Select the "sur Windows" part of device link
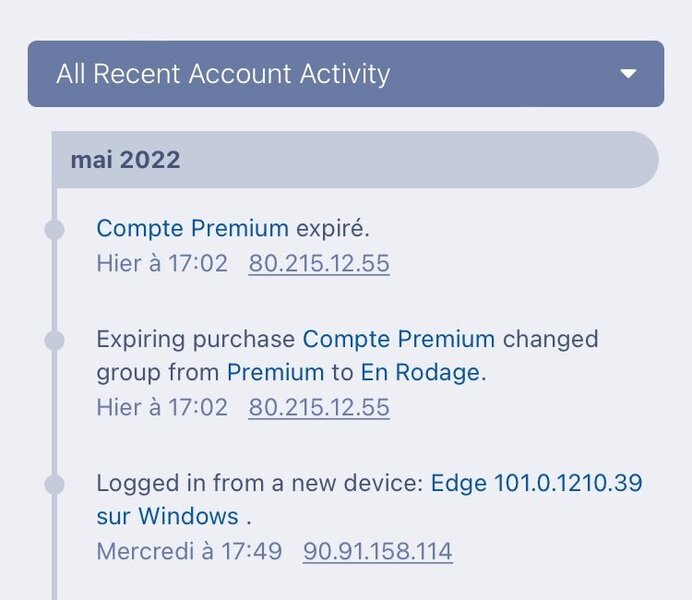The image size is (692, 600). click(x=167, y=517)
